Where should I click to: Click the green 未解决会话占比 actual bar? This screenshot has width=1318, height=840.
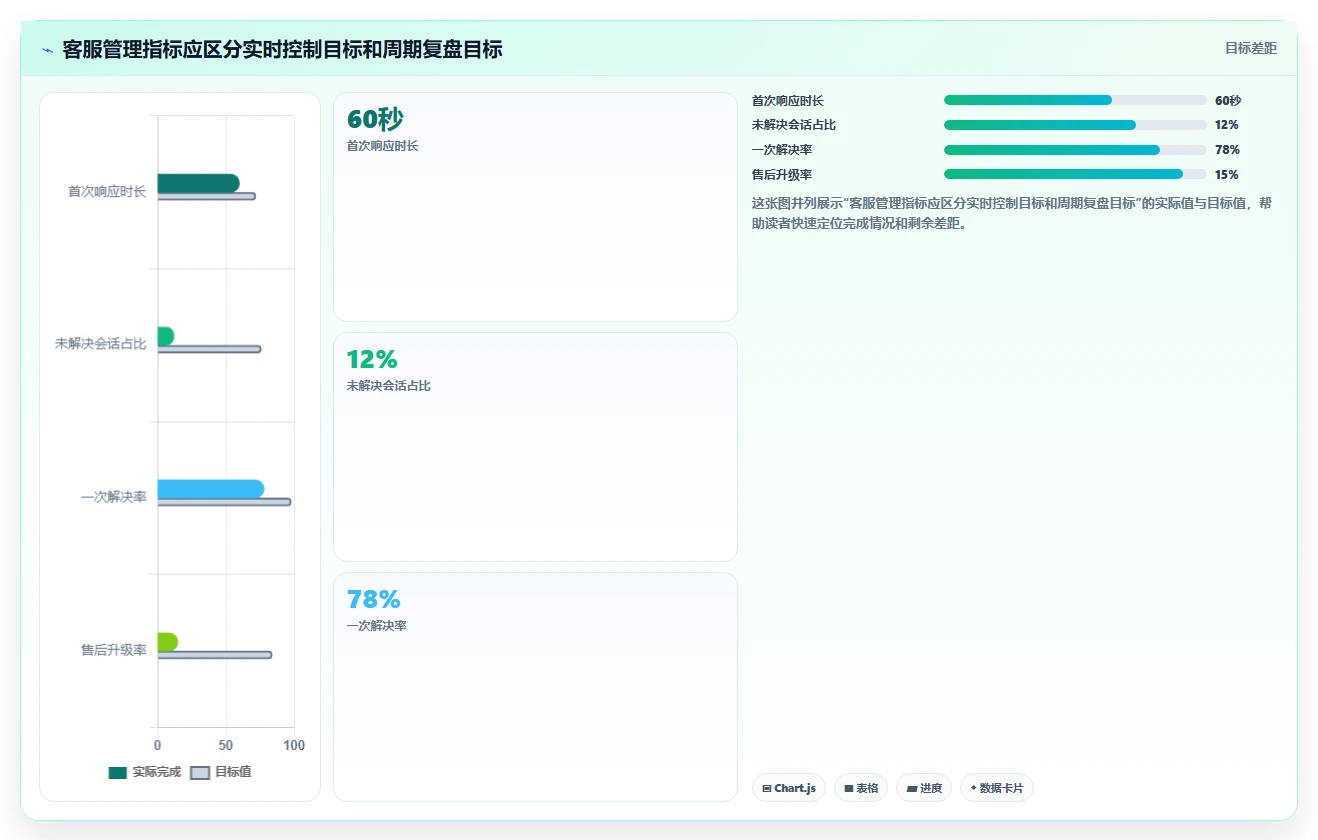coord(165,336)
